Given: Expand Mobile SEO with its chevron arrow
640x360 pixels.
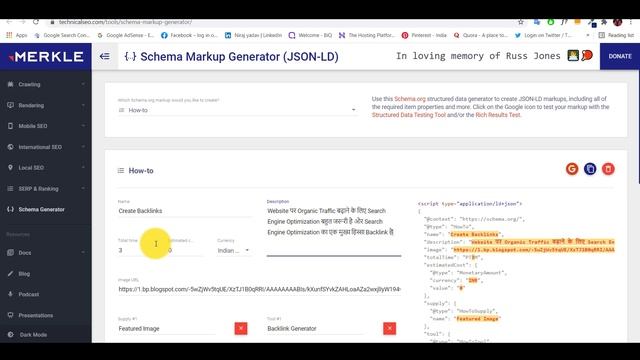Looking at the screenshot, I should 83,126.
